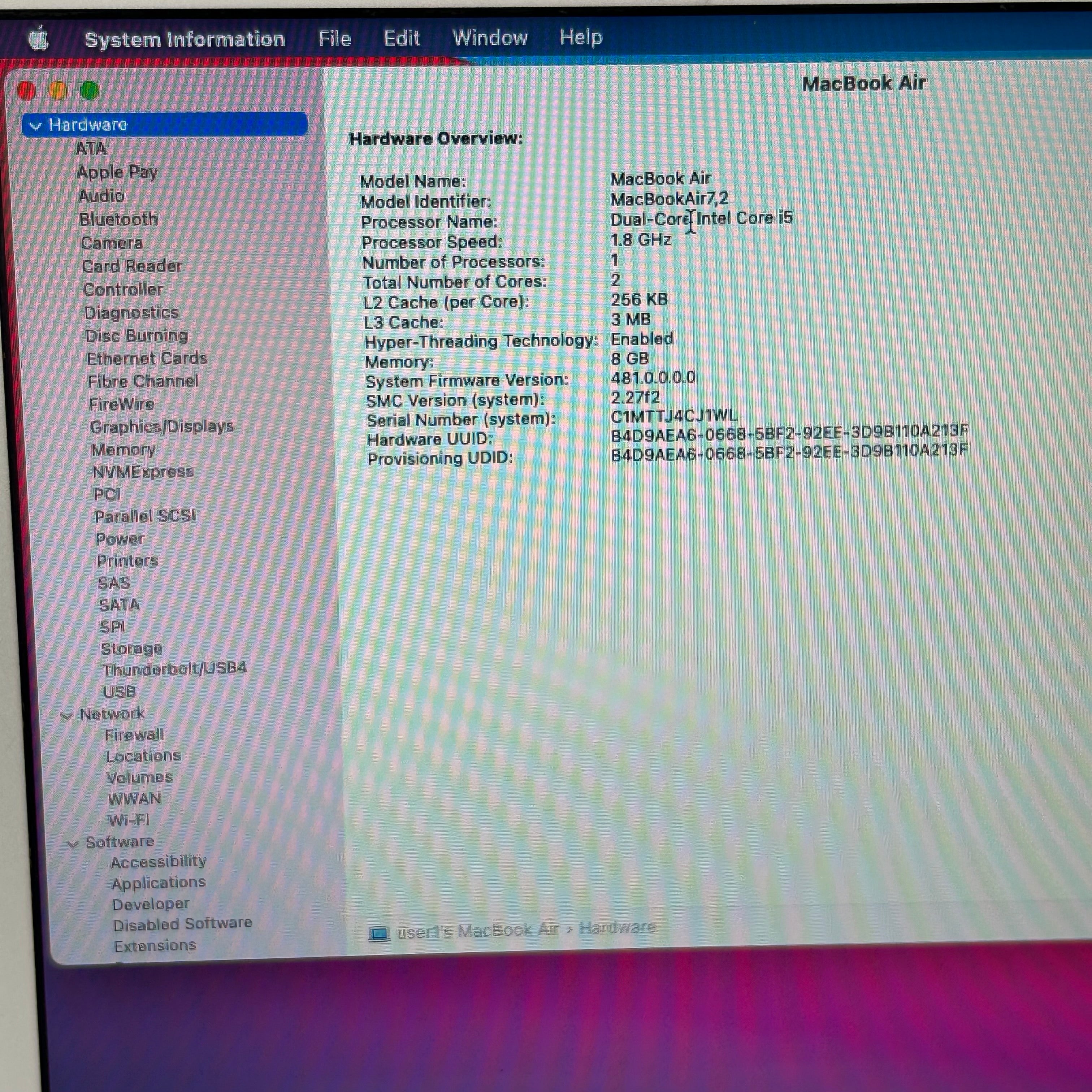Select SATA in the sidebar

tap(119, 605)
